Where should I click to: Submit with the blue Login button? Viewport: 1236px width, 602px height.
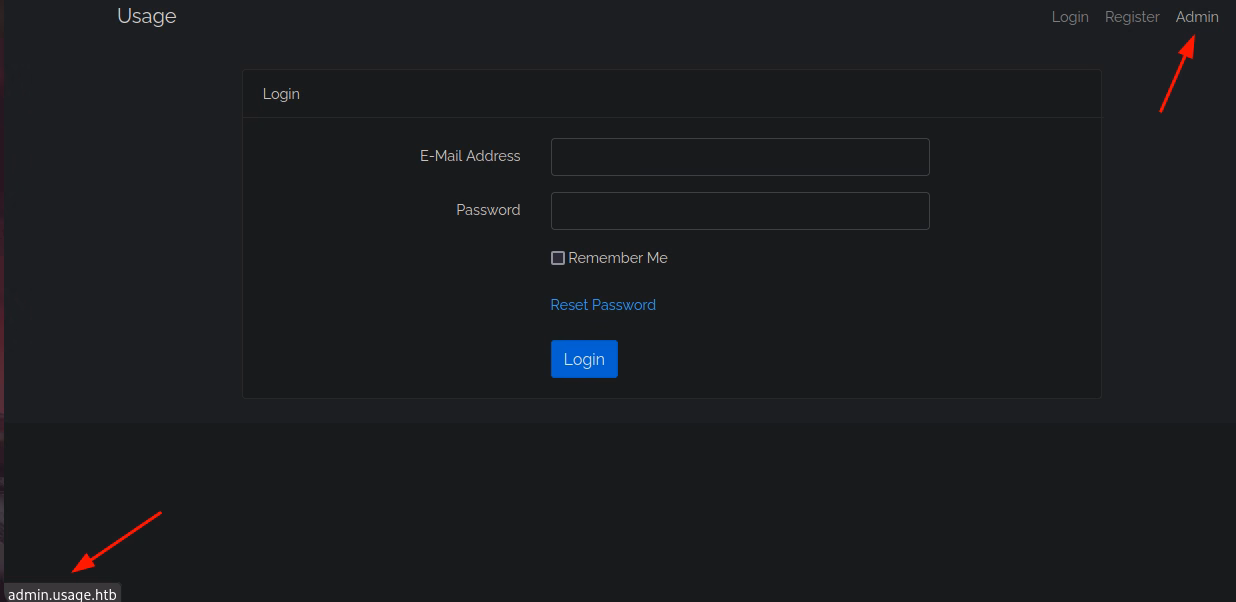[x=584, y=359]
